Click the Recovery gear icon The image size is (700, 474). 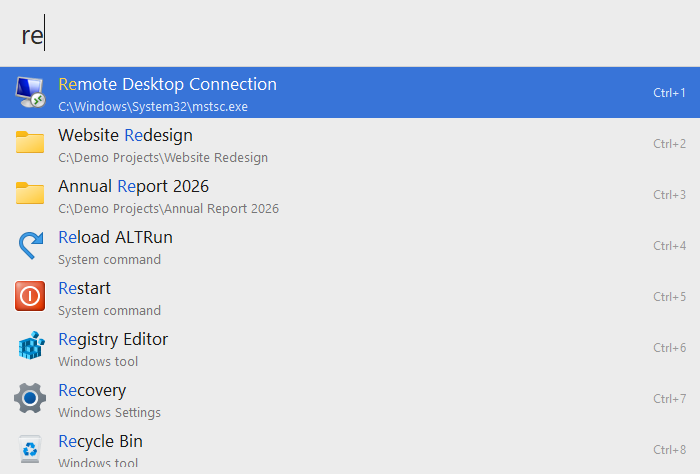pyautogui.click(x=30, y=398)
